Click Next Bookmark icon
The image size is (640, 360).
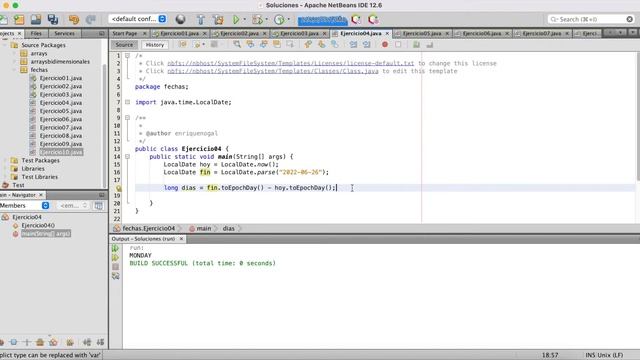322,44
